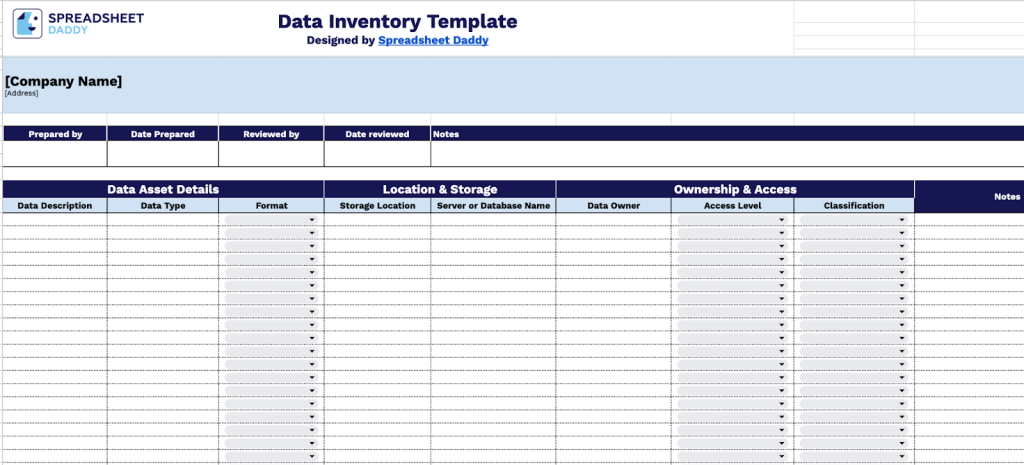The image size is (1024, 465).
Task: Click the Data Inventory Template title
Action: (397, 21)
